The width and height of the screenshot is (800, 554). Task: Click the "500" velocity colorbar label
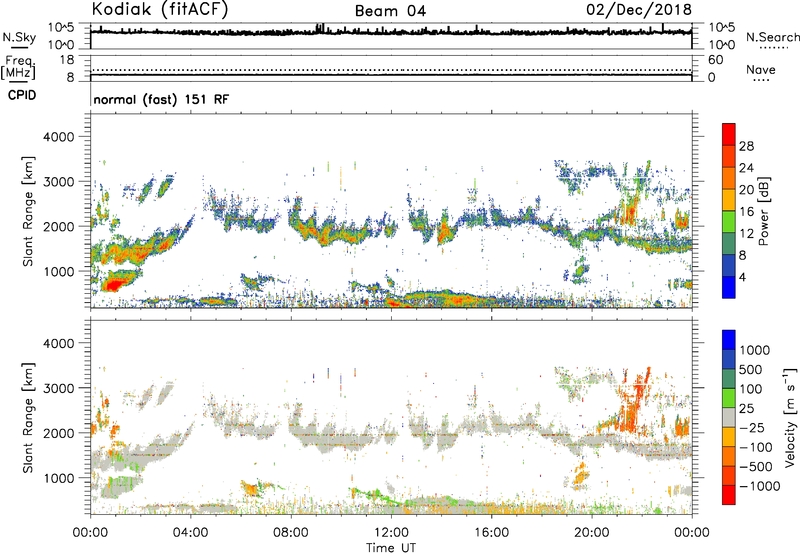coord(751,369)
